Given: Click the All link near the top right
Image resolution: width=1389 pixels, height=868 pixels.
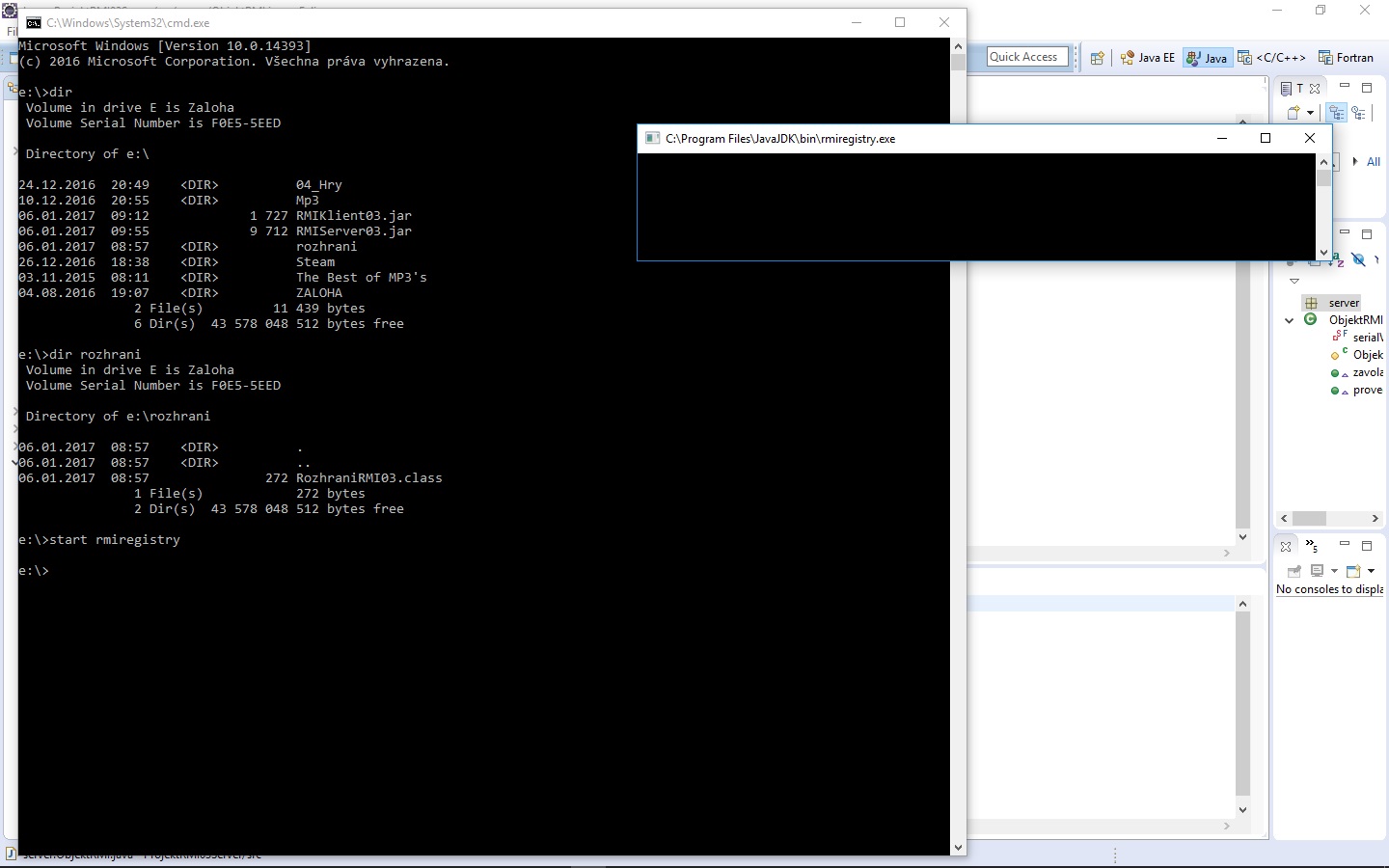Looking at the screenshot, I should click(x=1375, y=162).
